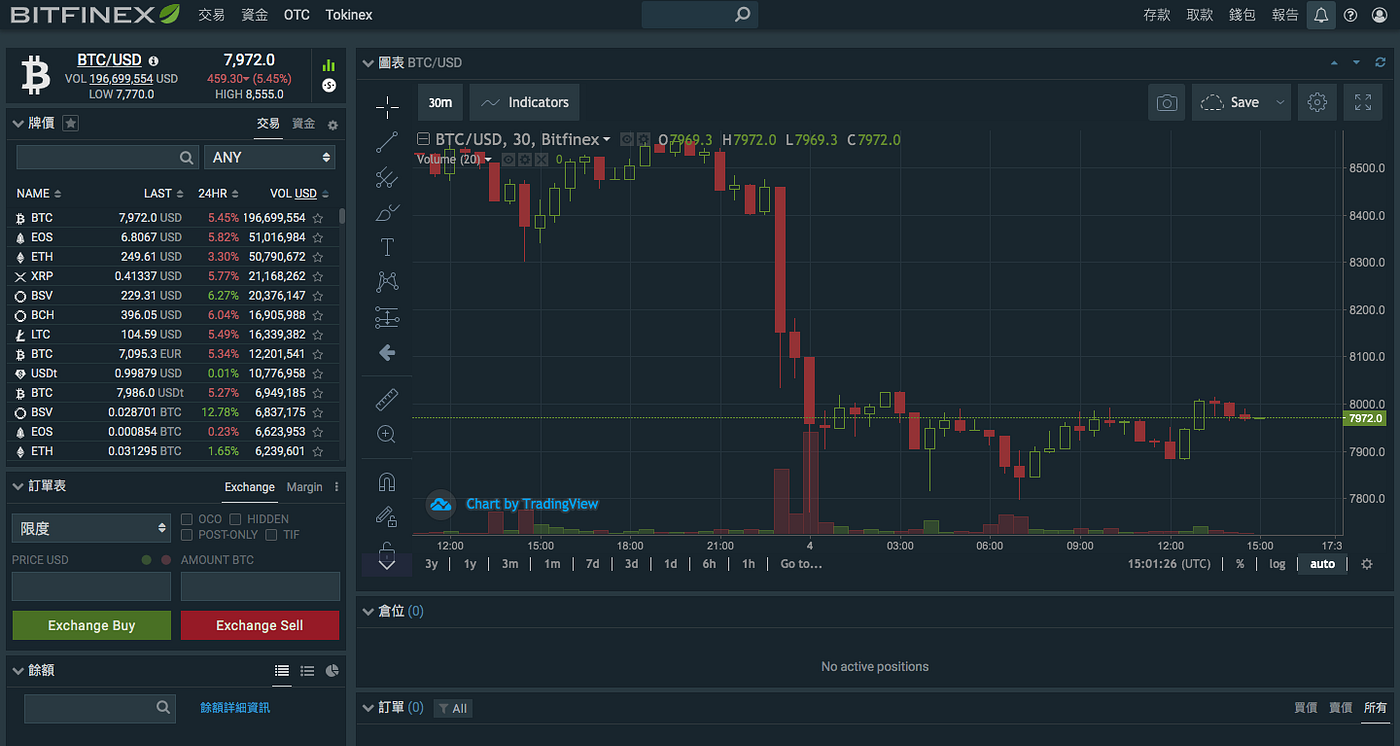Open the Save dropdown arrow
The width and height of the screenshot is (1400, 746).
tap(1280, 102)
